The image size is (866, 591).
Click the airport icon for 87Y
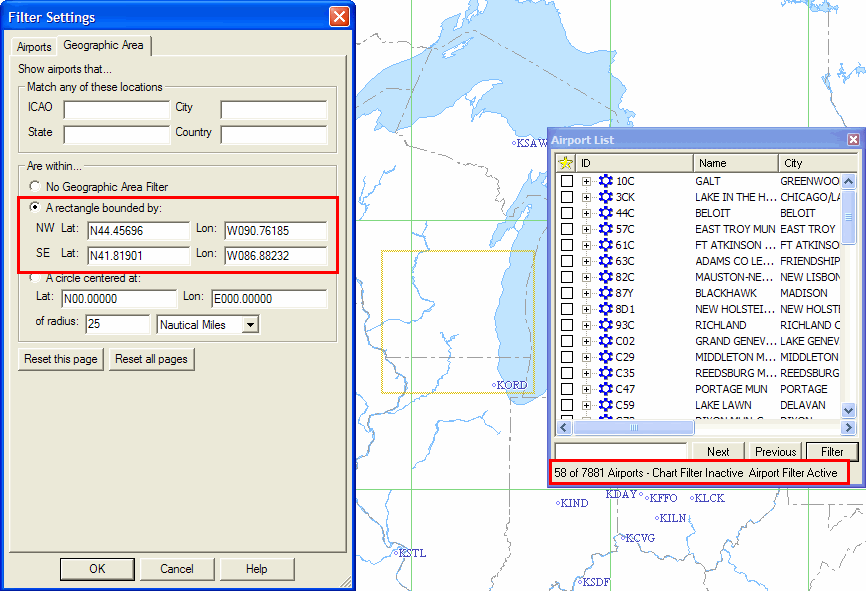(606, 293)
